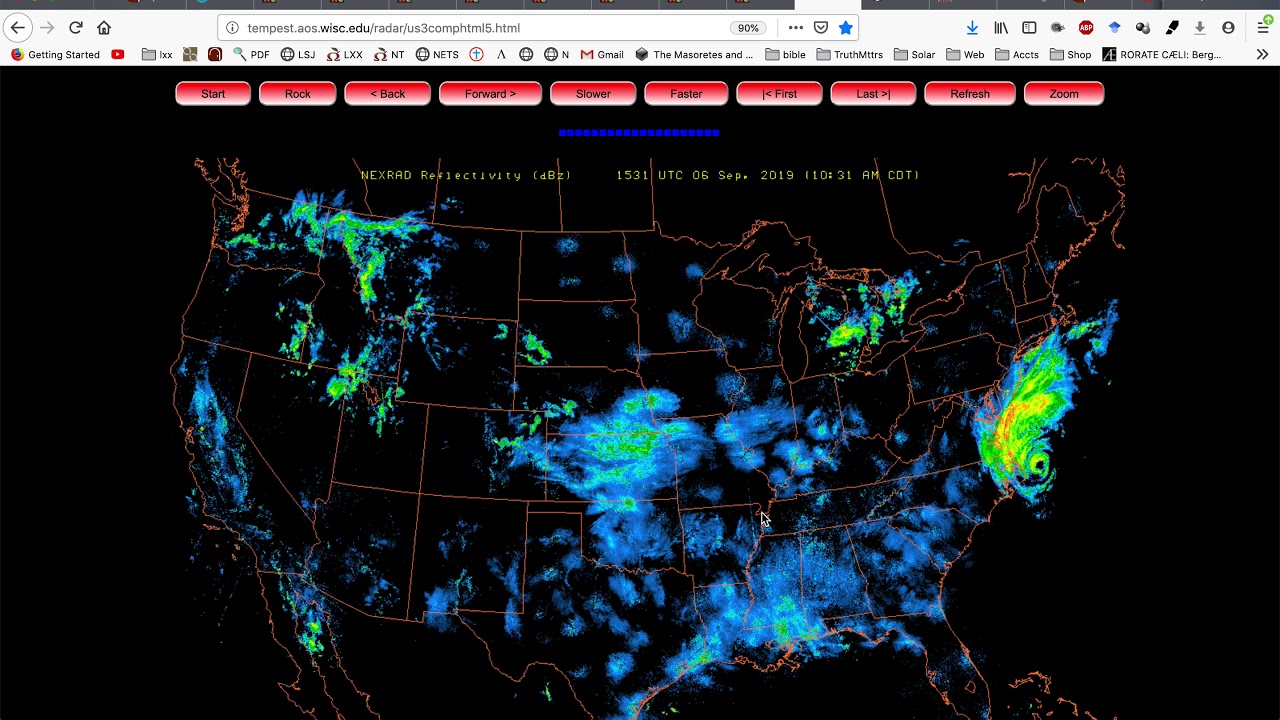Click the blue graduation cap extension icon
Viewport: 1280px width, 720px height.
pos(1115,28)
